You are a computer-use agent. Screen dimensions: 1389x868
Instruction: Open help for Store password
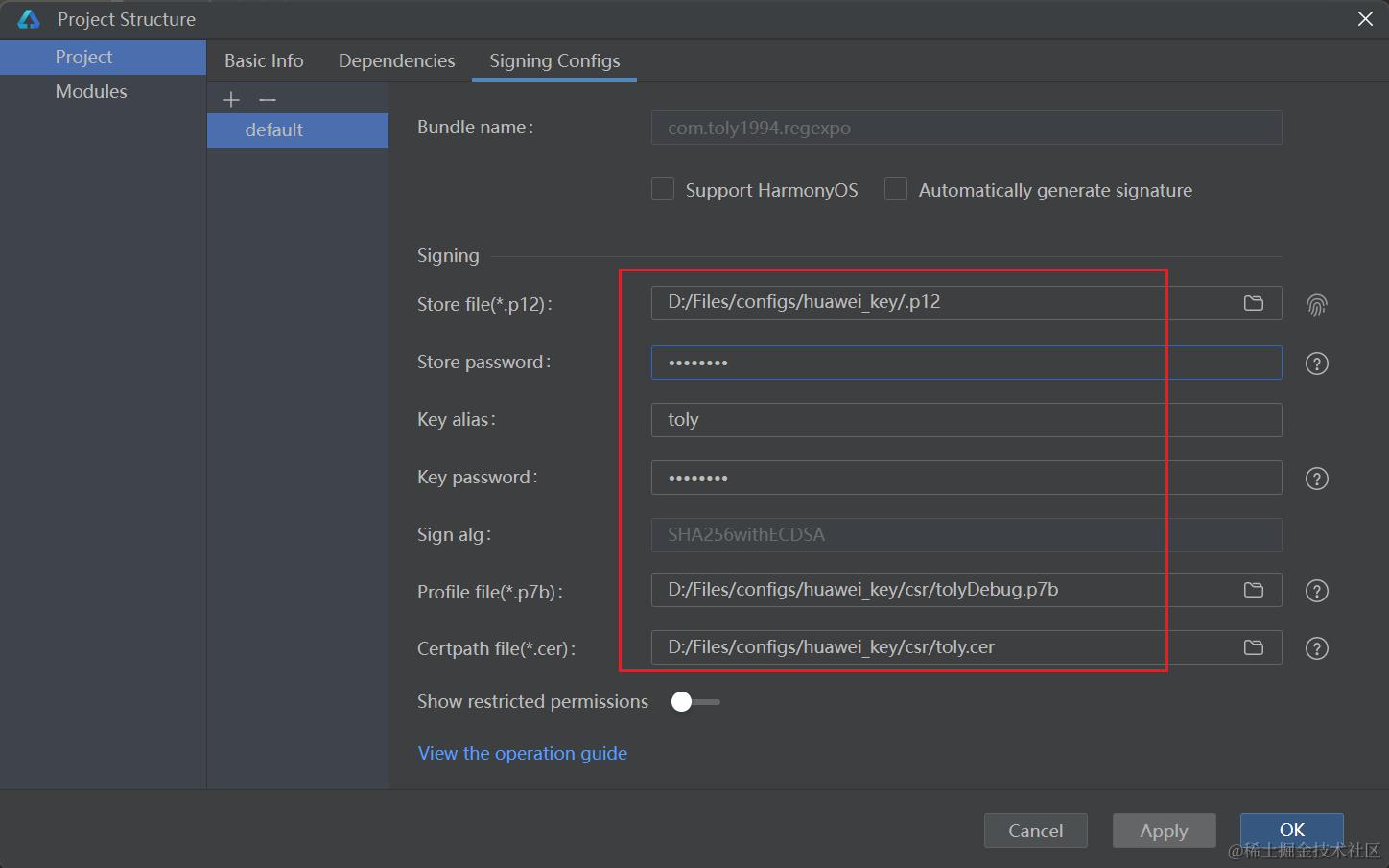pos(1316,364)
